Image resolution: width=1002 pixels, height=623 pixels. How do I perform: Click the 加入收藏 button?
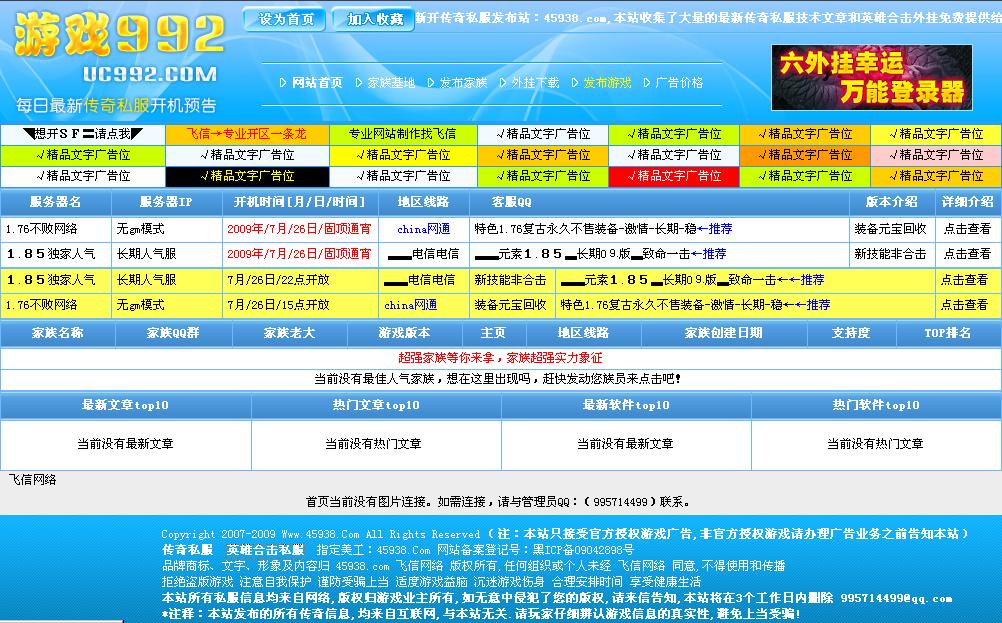pos(371,18)
